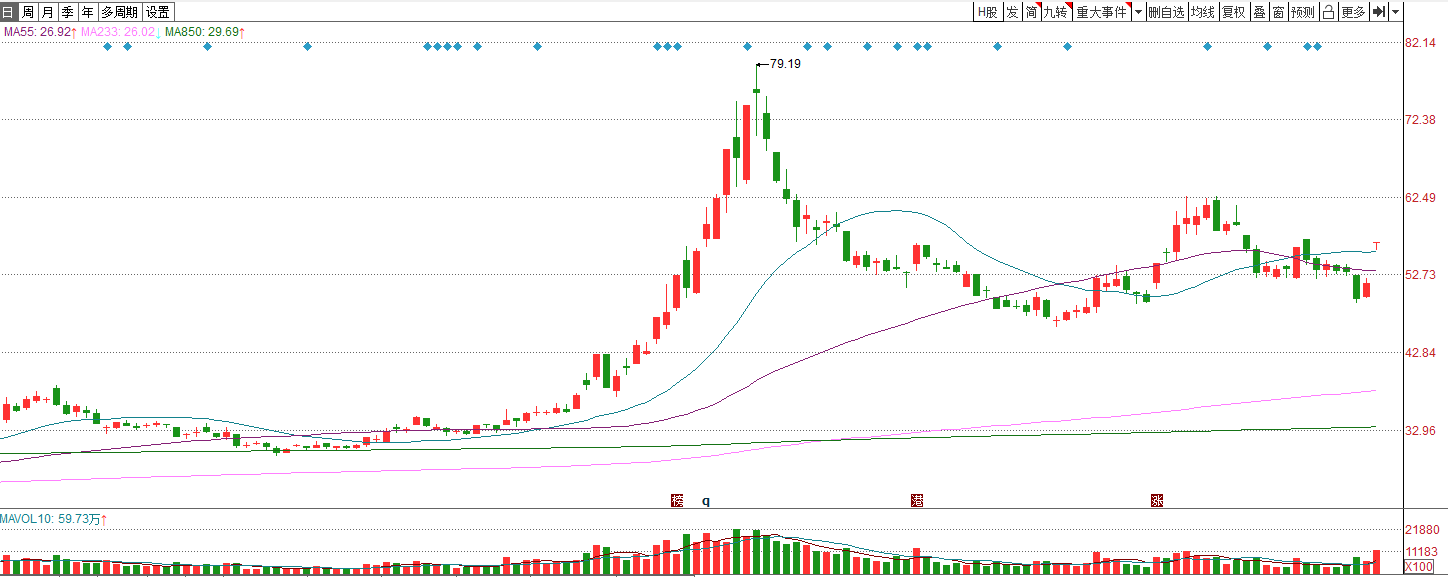Viewport: 1448px width, 577px height.
Task: Click the 82.14 price axis label
Action: point(1420,43)
